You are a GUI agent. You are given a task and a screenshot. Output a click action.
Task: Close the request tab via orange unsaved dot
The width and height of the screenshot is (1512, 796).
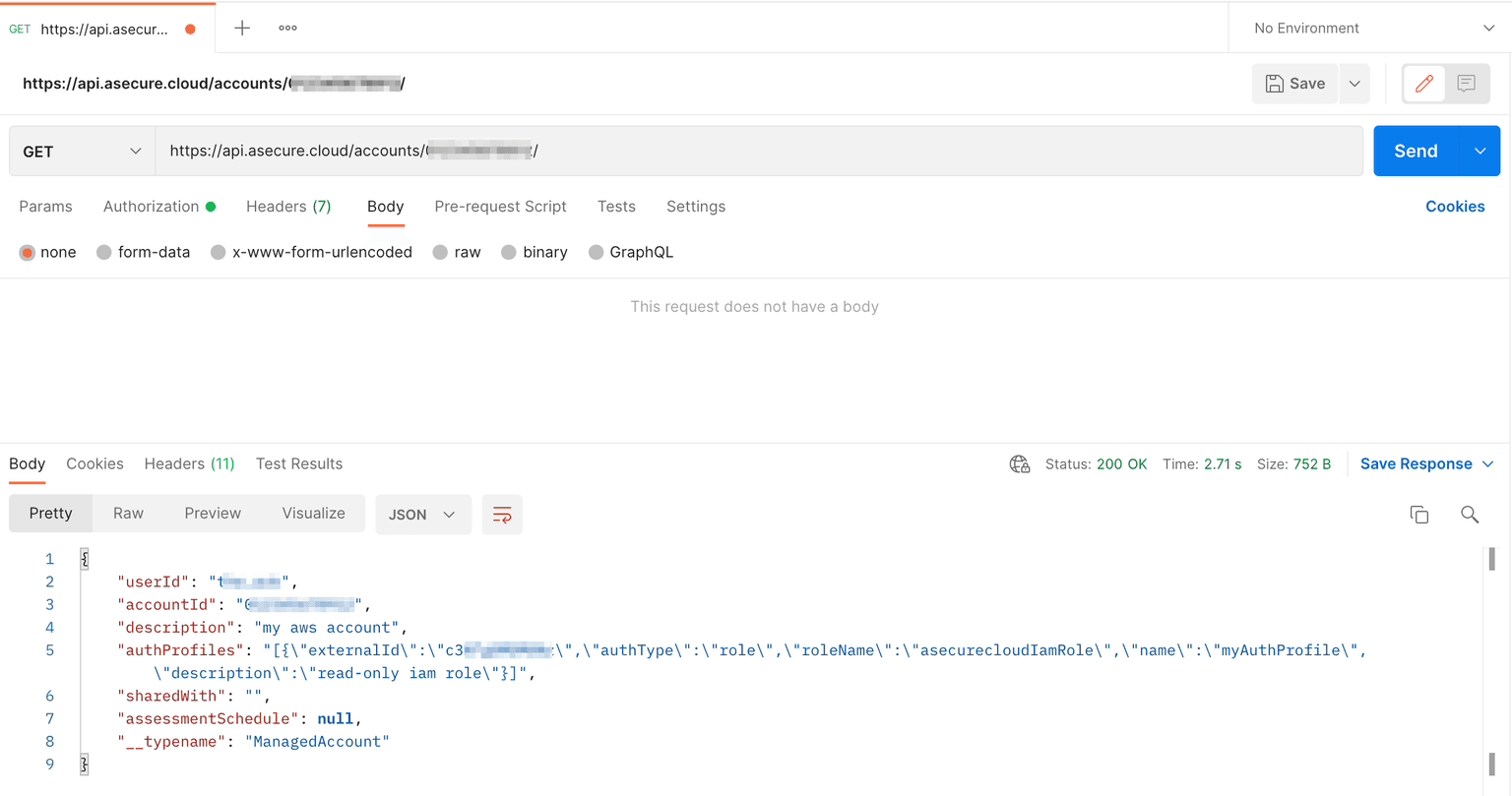[191, 29]
